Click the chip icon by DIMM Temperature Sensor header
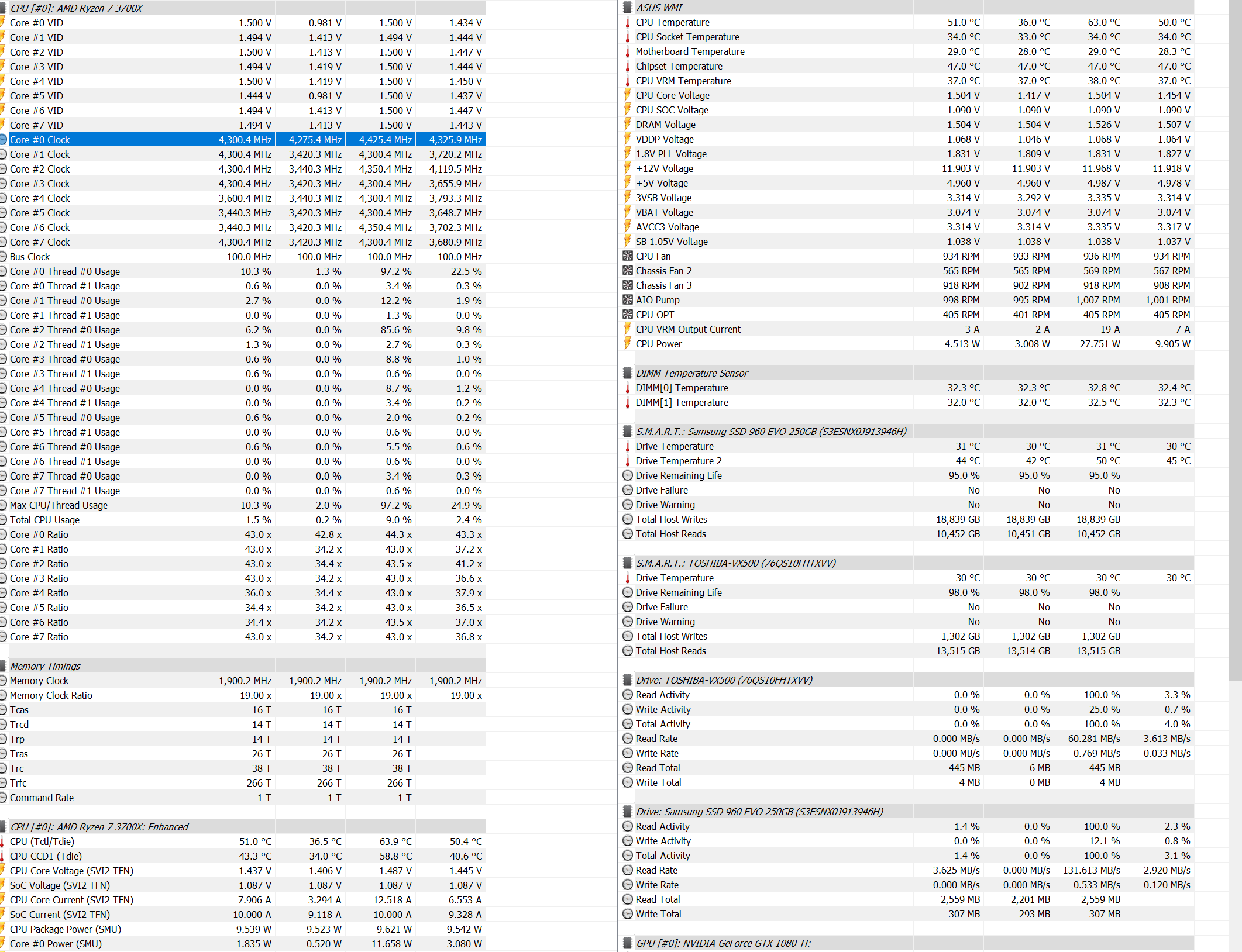 (628, 373)
